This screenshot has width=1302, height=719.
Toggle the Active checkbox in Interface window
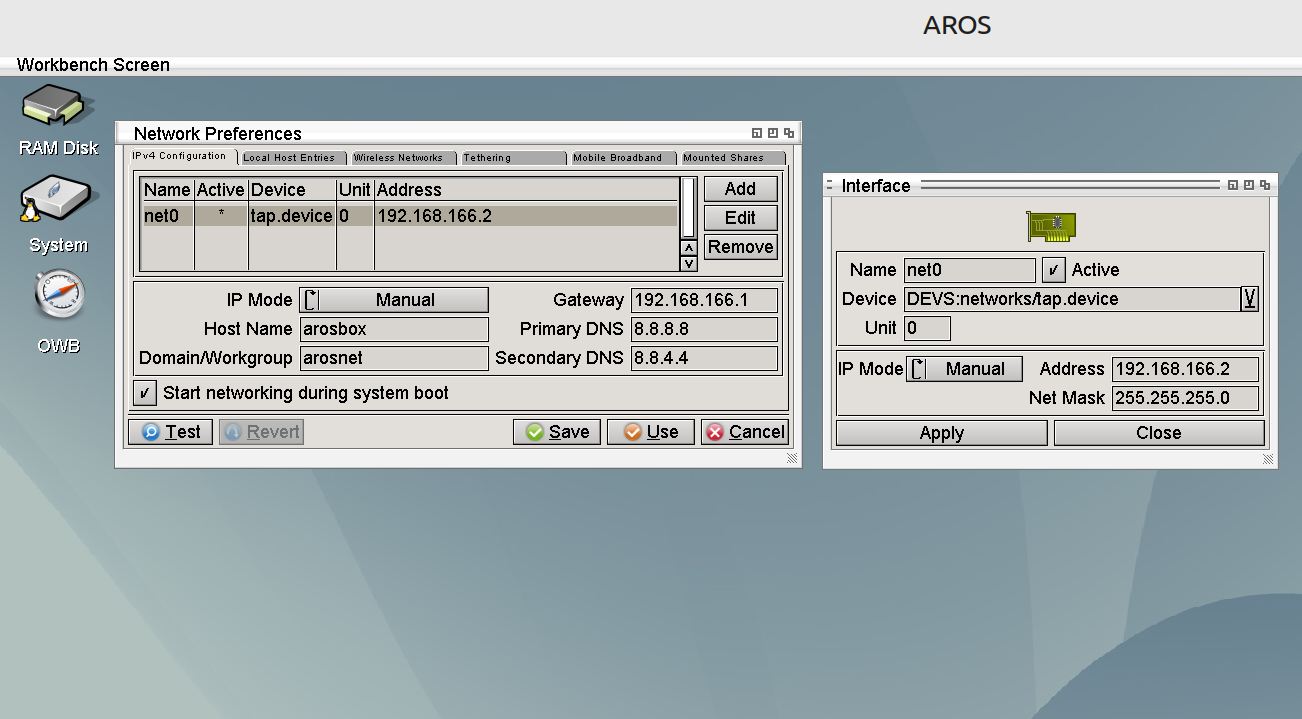[x=1053, y=270]
